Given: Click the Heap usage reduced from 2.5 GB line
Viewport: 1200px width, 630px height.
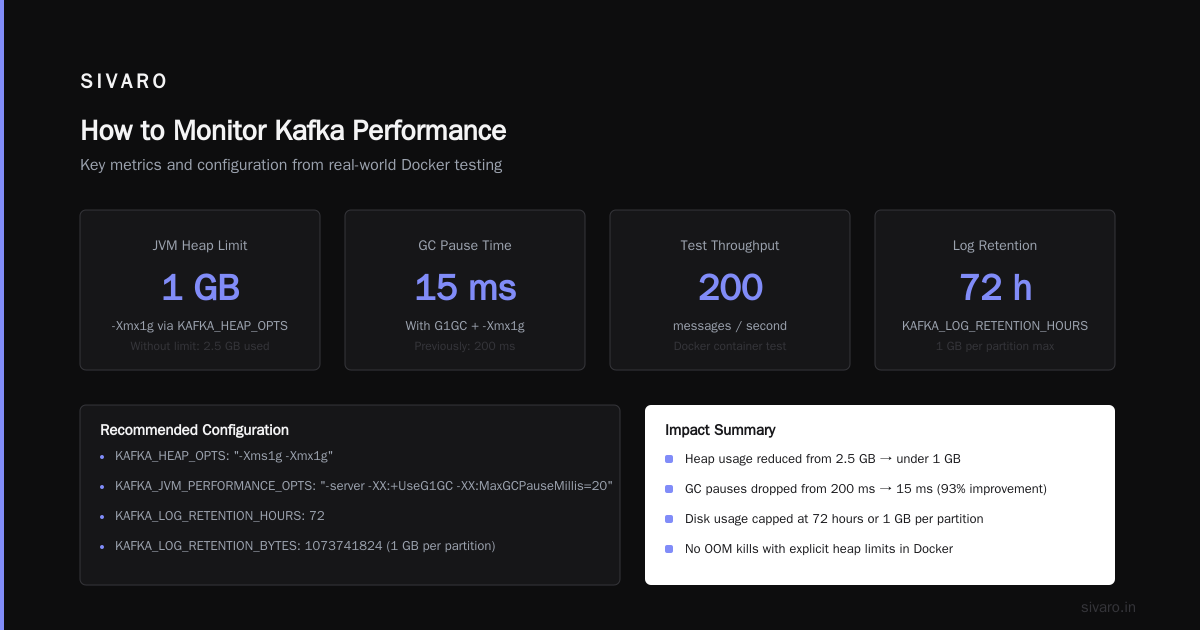Looking at the screenshot, I should pyautogui.click(x=823, y=459).
